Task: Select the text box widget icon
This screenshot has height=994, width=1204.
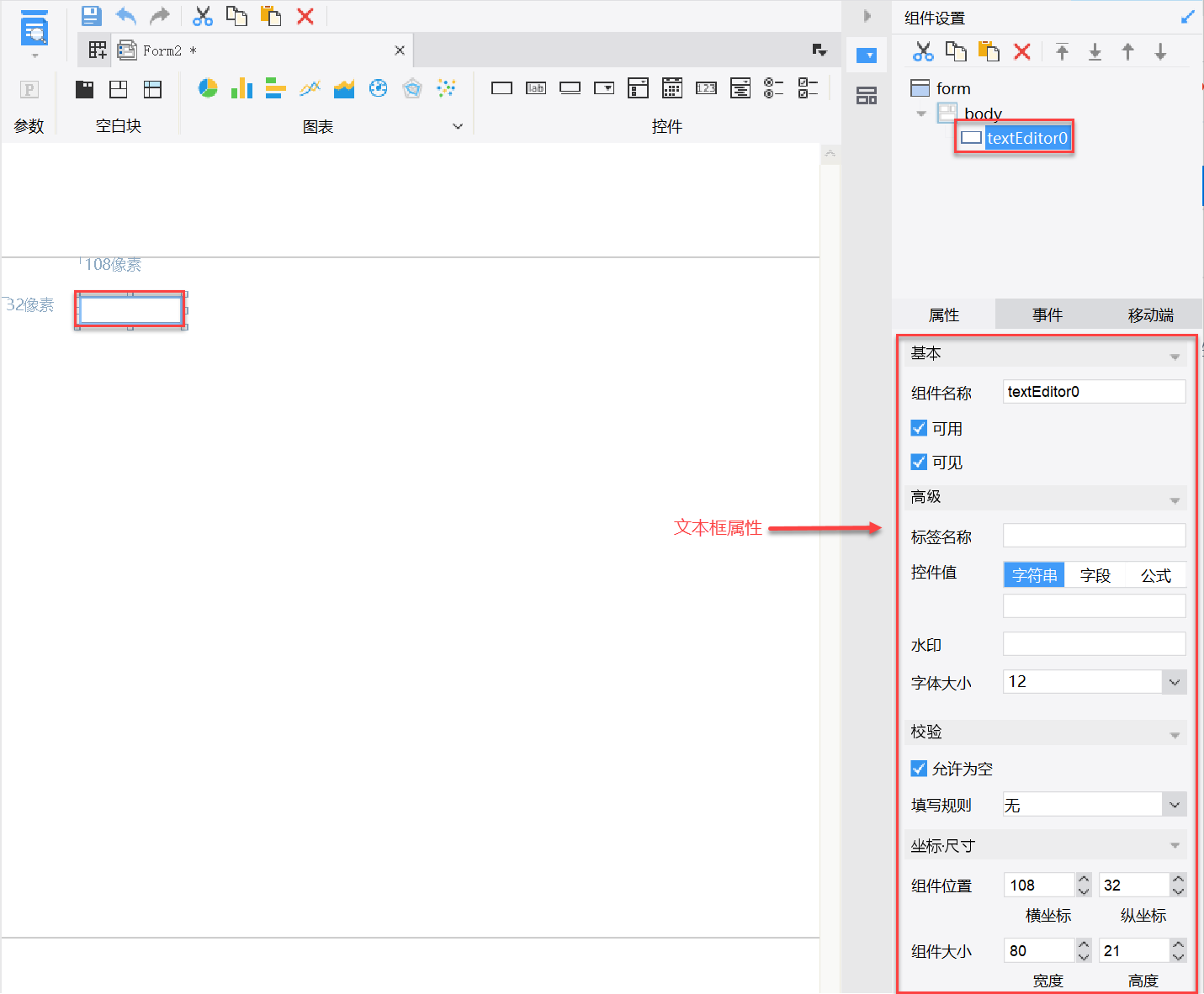Action: tap(501, 87)
